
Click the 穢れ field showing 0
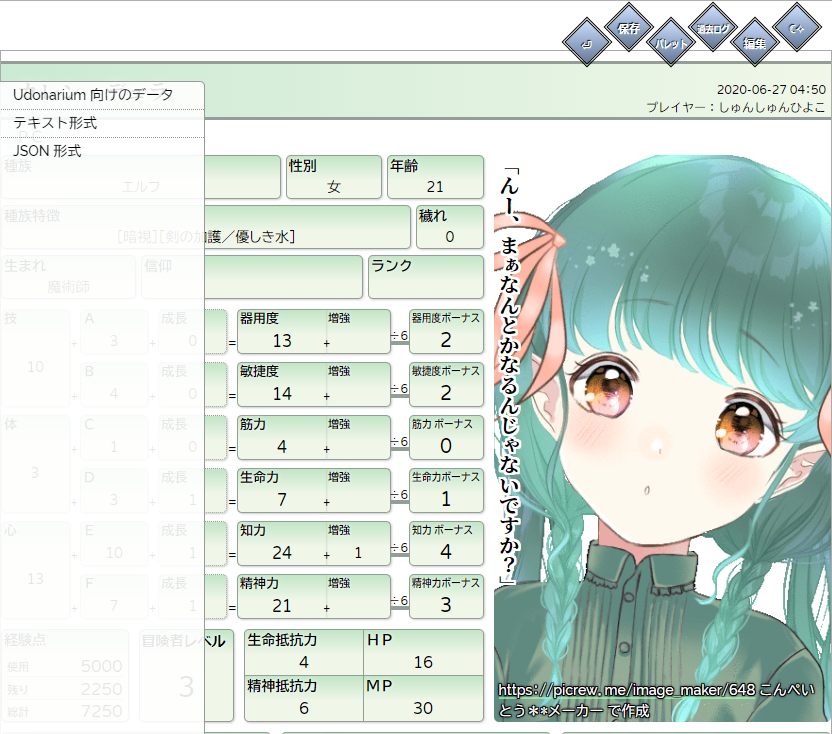coord(449,227)
